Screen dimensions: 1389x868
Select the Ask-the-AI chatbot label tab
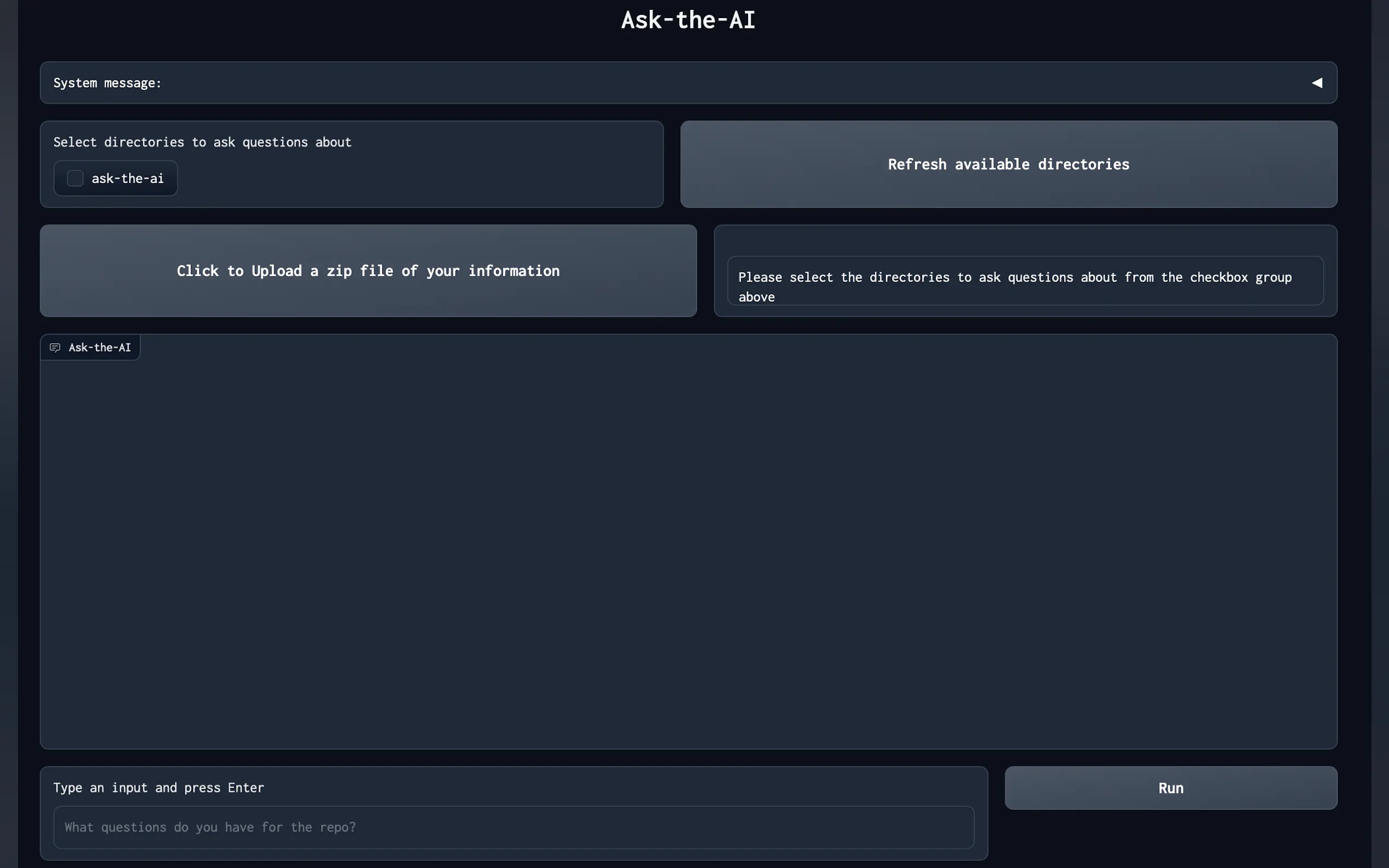[x=100, y=348]
